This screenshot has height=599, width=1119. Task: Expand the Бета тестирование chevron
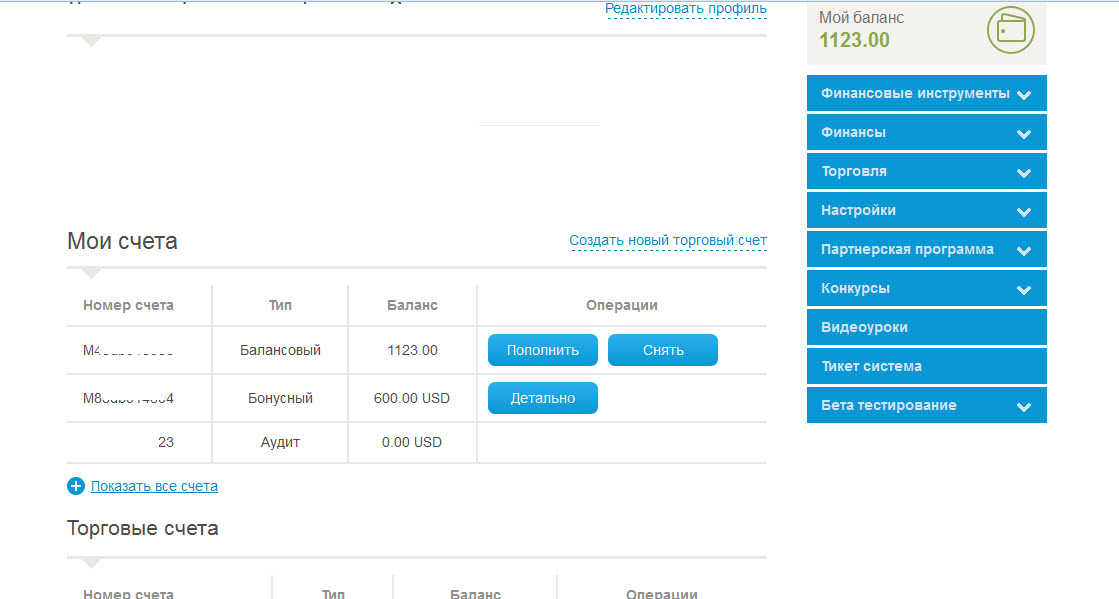point(1023,407)
